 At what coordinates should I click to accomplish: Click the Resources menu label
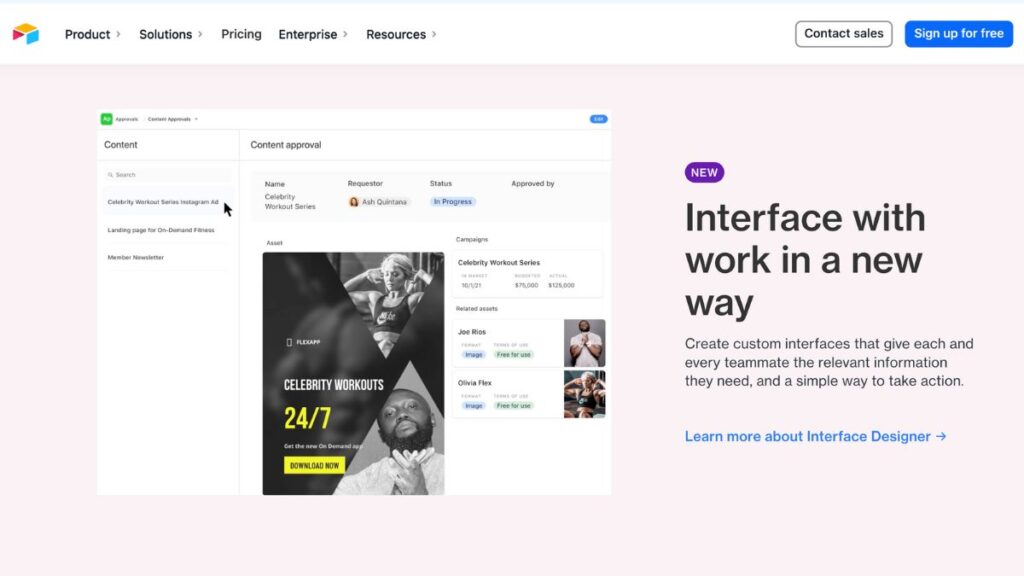pyautogui.click(x=396, y=34)
